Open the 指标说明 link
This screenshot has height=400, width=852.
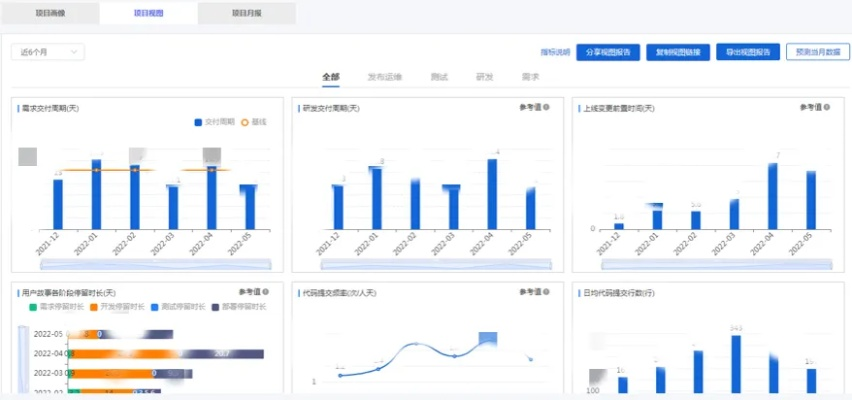[x=554, y=52]
